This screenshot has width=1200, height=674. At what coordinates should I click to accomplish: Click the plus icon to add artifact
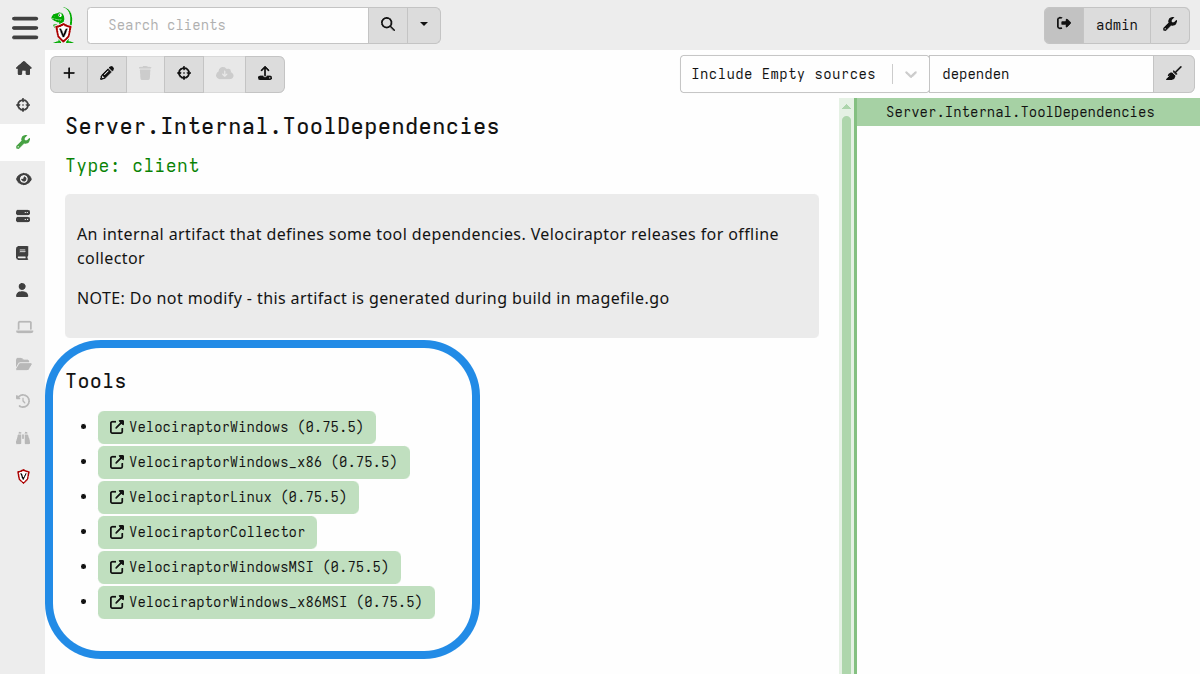click(x=69, y=74)
